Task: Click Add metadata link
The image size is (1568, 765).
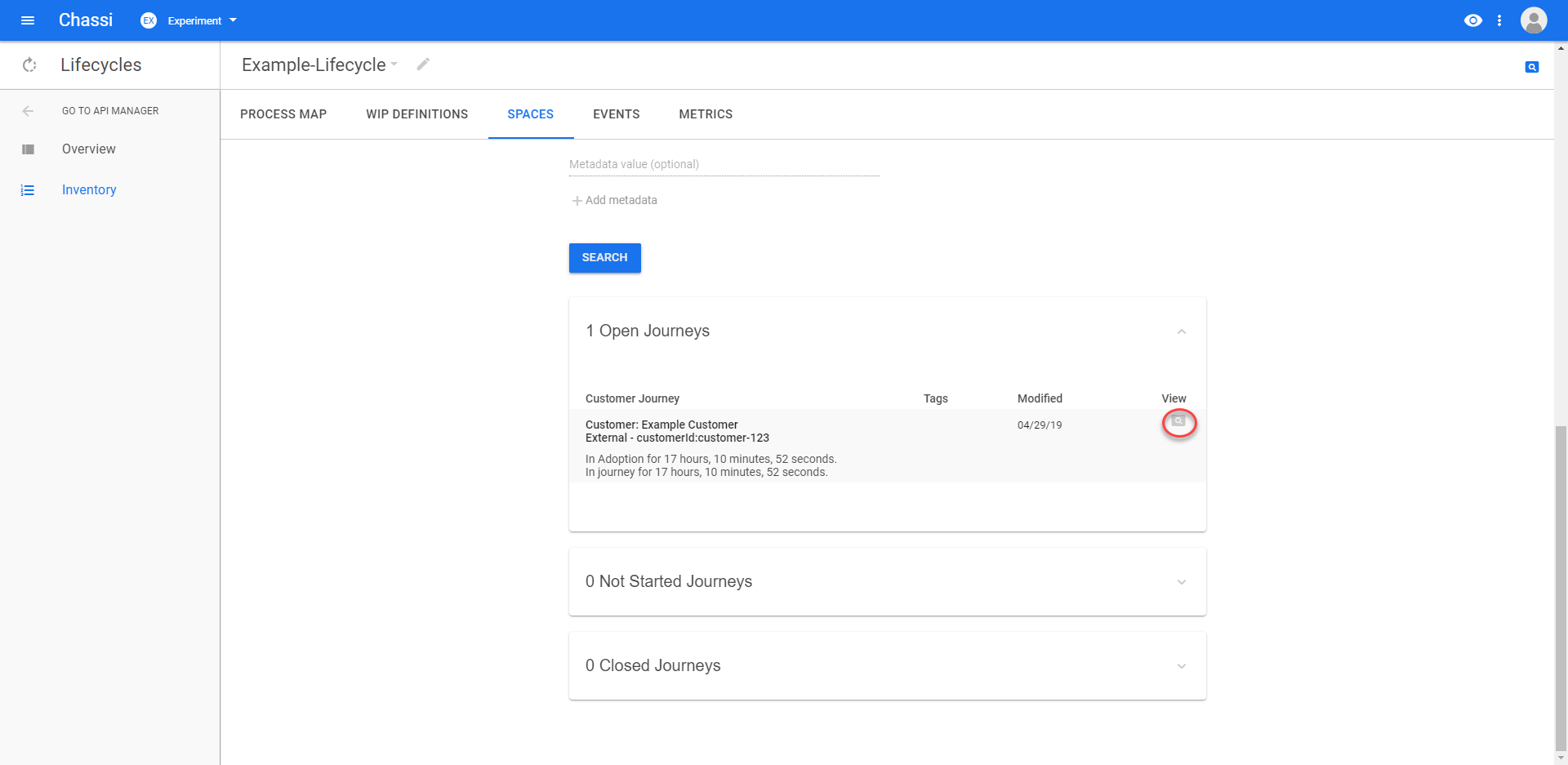Action: (615, 200)
